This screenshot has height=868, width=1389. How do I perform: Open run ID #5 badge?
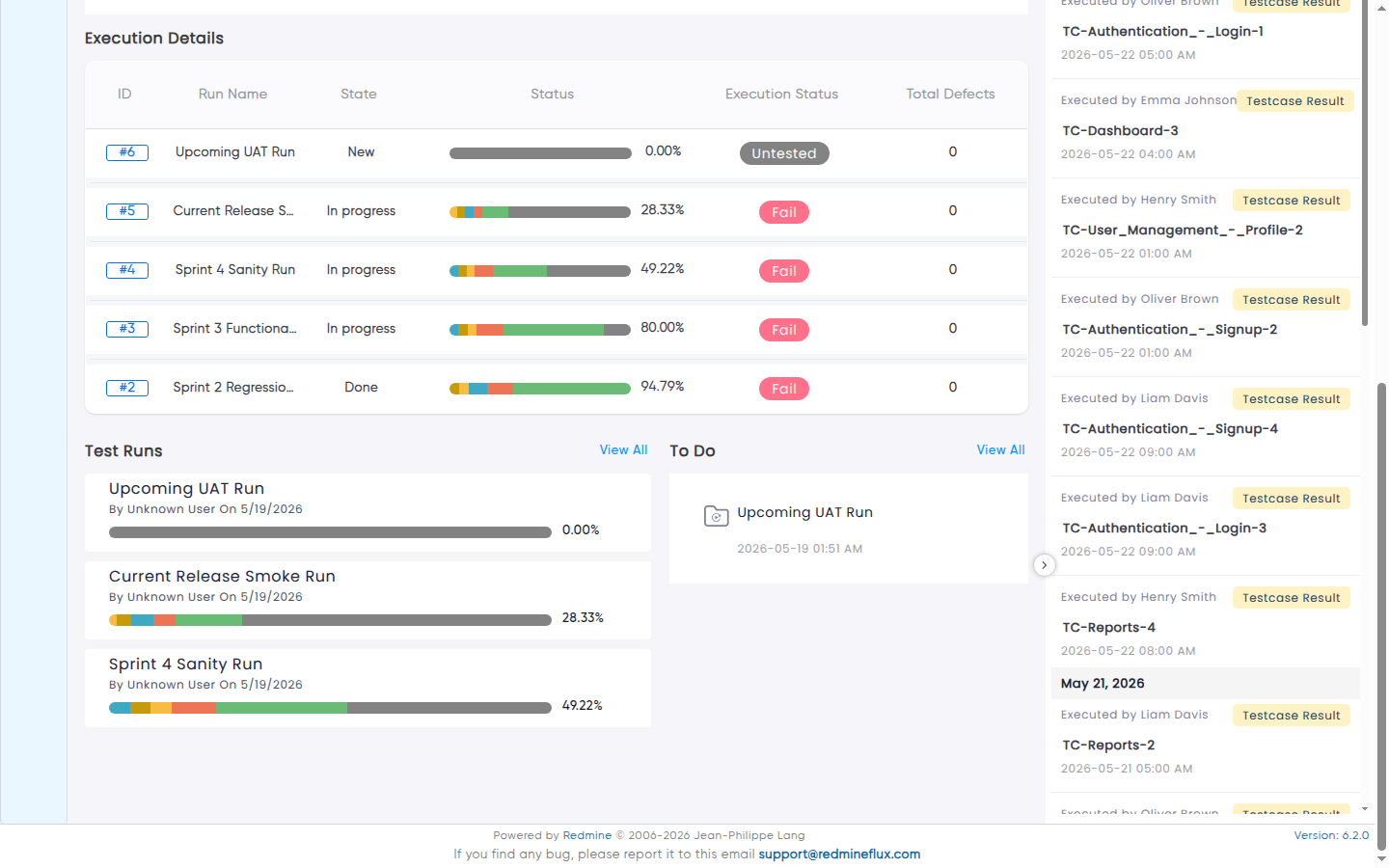pos(127,211)
